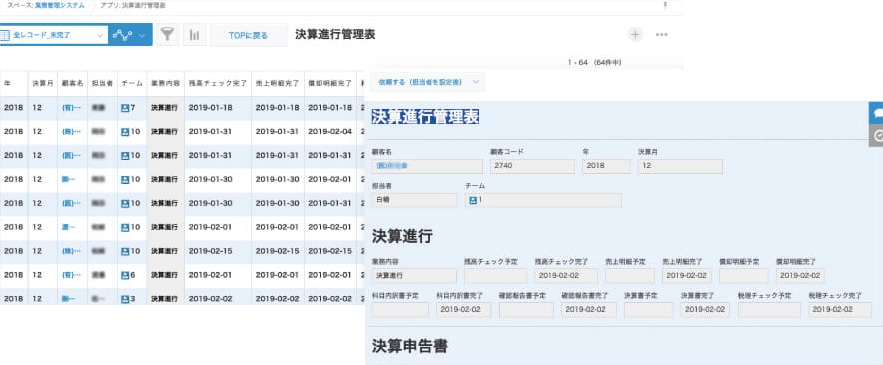This screenshot has height=365, width=883.
Task: Open customer link in 2019-02-15 row
Action: [72, 251]
